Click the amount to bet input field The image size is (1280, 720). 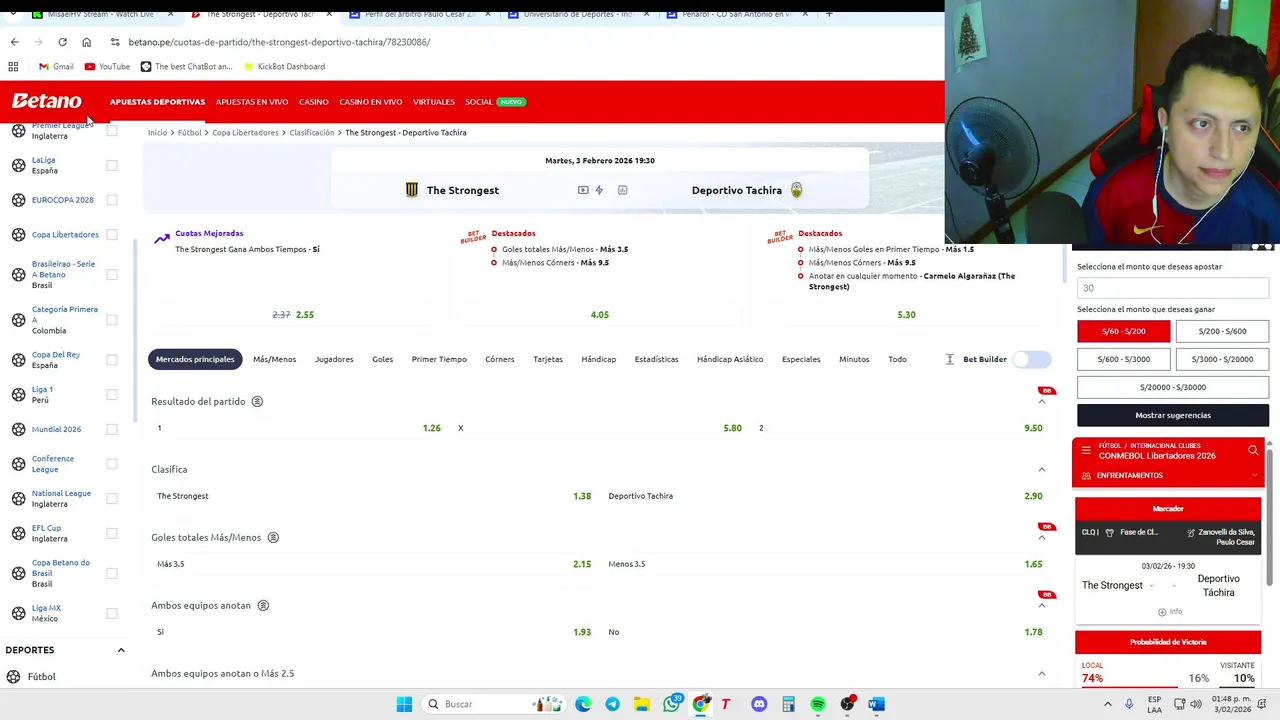coord(1173,288)
